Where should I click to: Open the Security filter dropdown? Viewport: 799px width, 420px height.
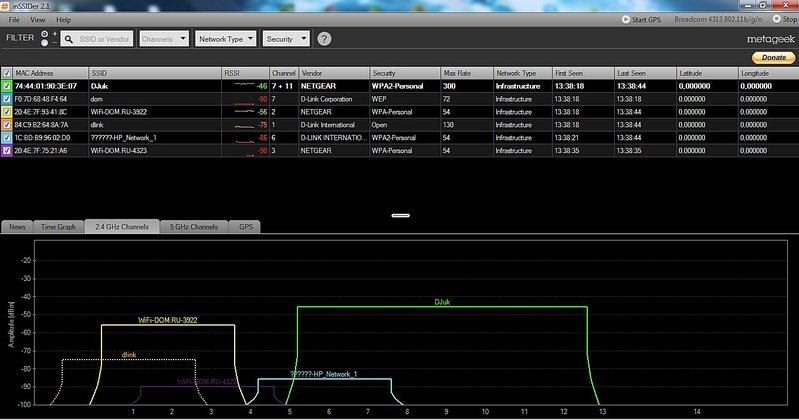285,39
